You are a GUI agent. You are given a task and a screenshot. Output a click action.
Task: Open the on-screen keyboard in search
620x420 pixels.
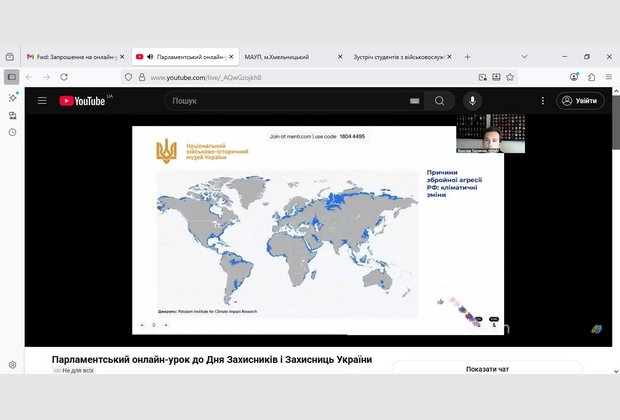tap(414, 101)
